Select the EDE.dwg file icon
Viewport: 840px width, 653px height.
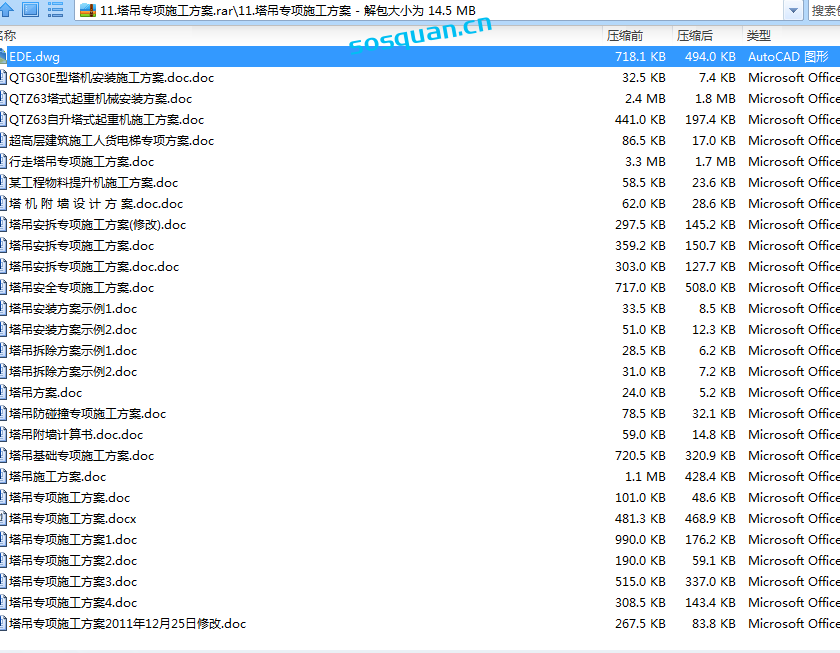point(3,57)
